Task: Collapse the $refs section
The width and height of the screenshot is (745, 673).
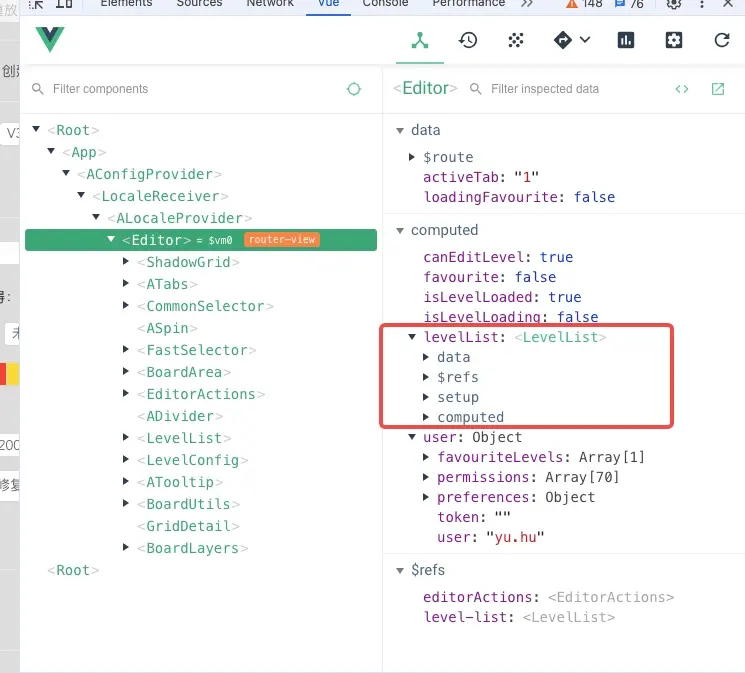Action: pos(400,570)
